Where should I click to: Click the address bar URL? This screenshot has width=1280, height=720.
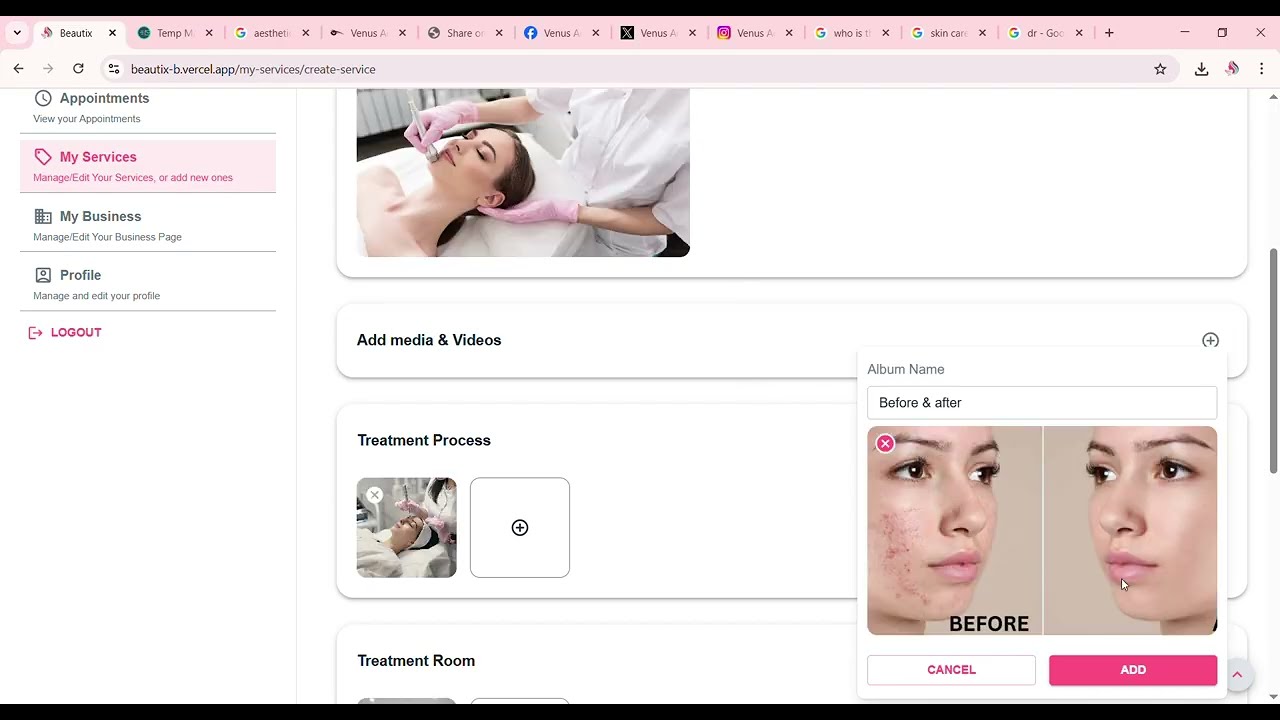pos(253,69)
